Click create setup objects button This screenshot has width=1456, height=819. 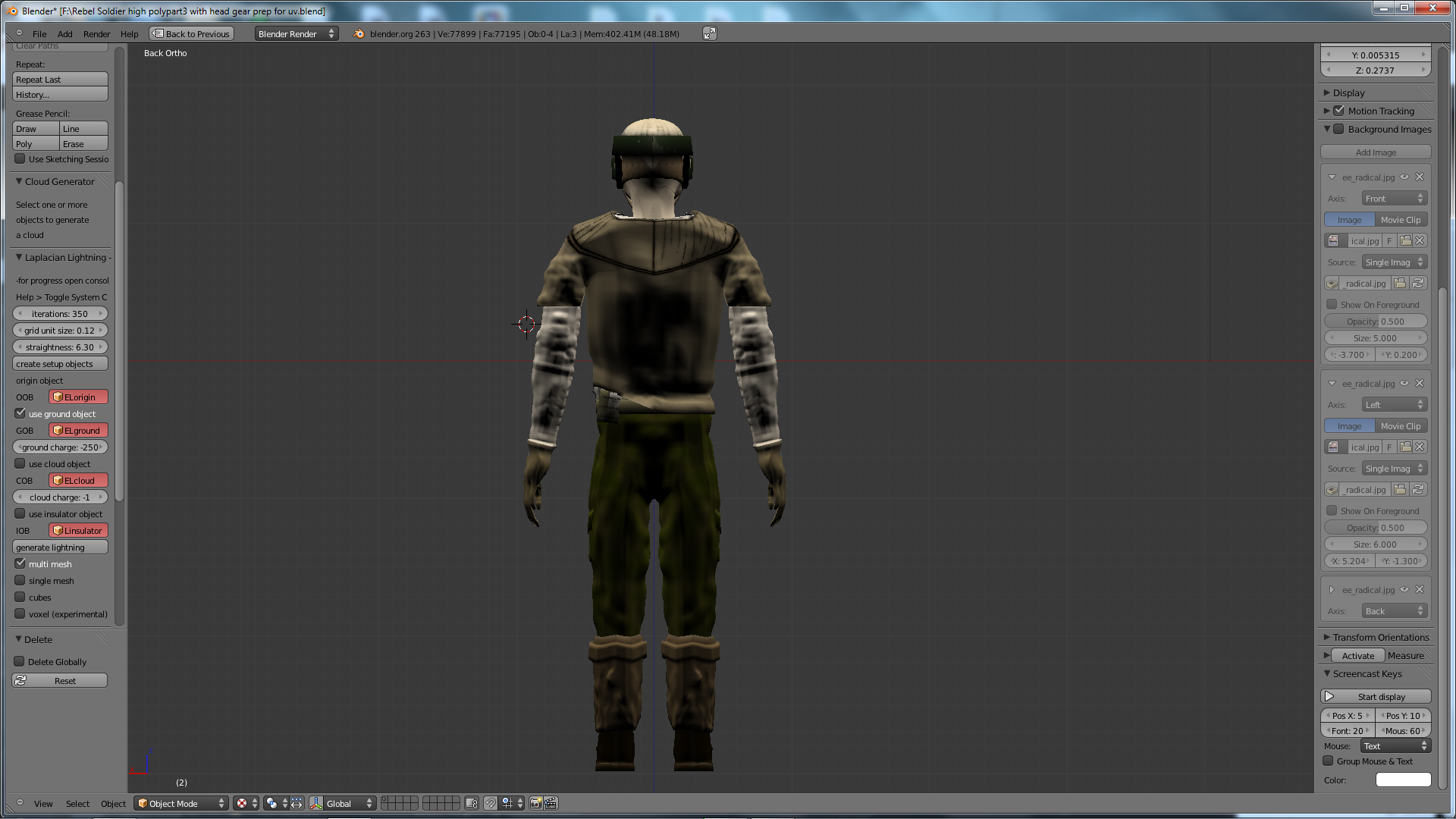click(x=60, y=363)
